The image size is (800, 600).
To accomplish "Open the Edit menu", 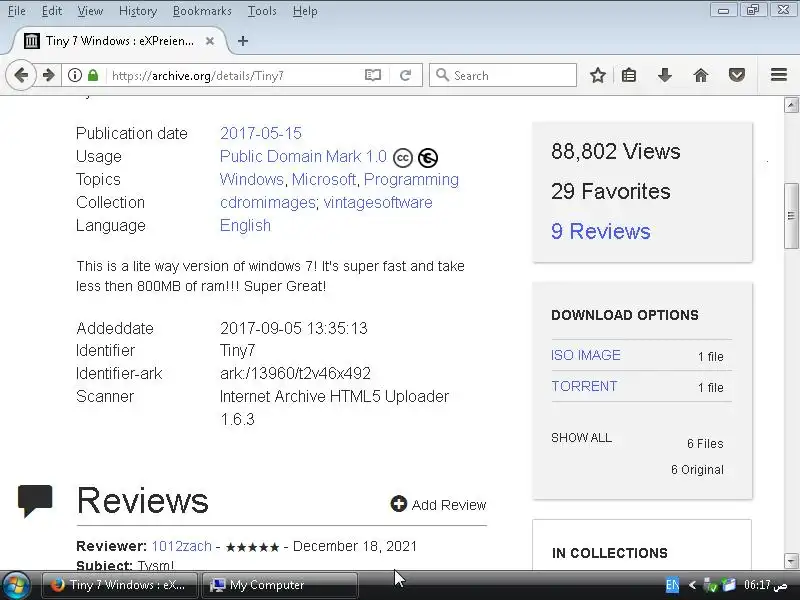I will coord(52,11).
